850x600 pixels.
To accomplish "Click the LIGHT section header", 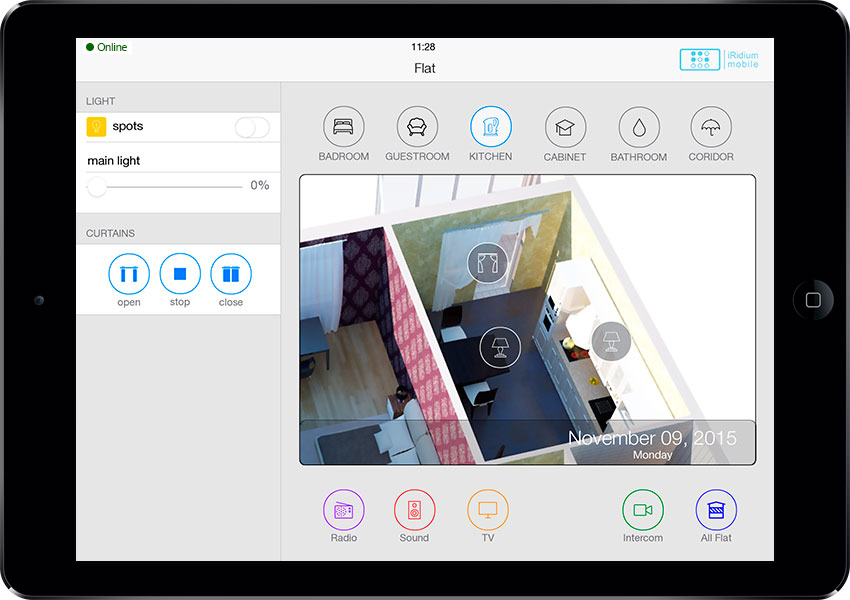I will tap(100, 101).
